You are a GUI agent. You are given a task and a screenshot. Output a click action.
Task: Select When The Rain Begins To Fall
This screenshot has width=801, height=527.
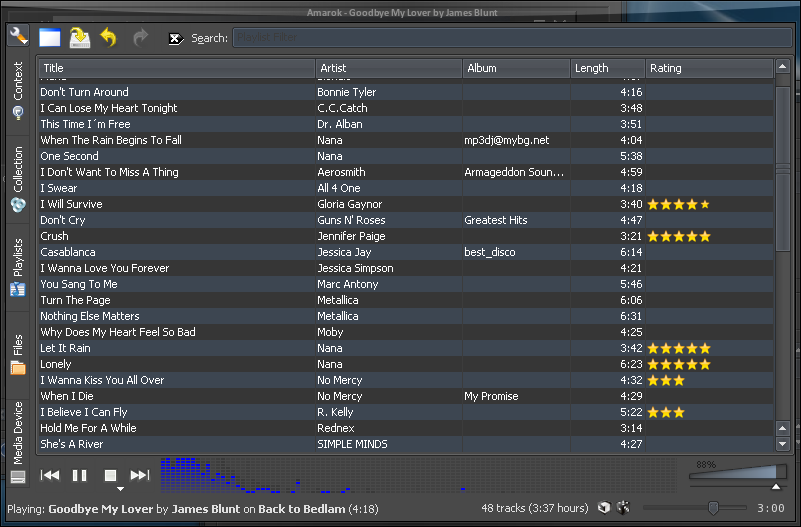pos(406,140)
